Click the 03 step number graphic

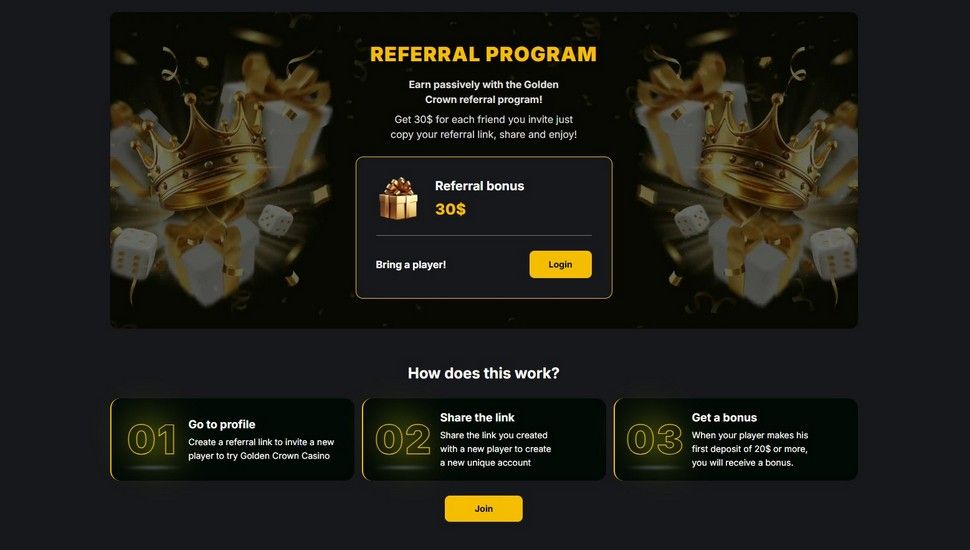tap(654, 440)
